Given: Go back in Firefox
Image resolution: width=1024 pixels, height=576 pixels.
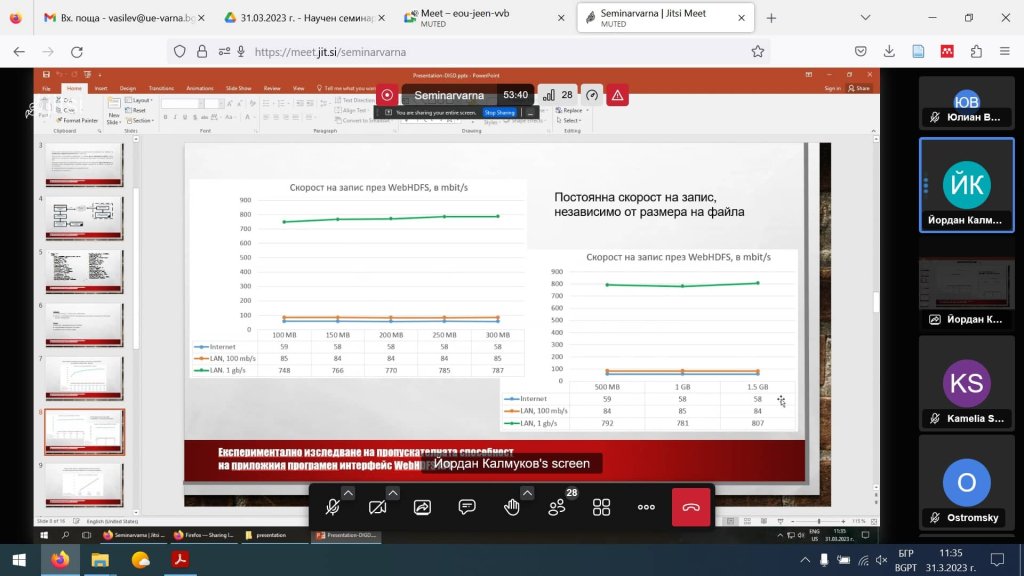Looking at the screenshot, I should click(x=19, y=52).
